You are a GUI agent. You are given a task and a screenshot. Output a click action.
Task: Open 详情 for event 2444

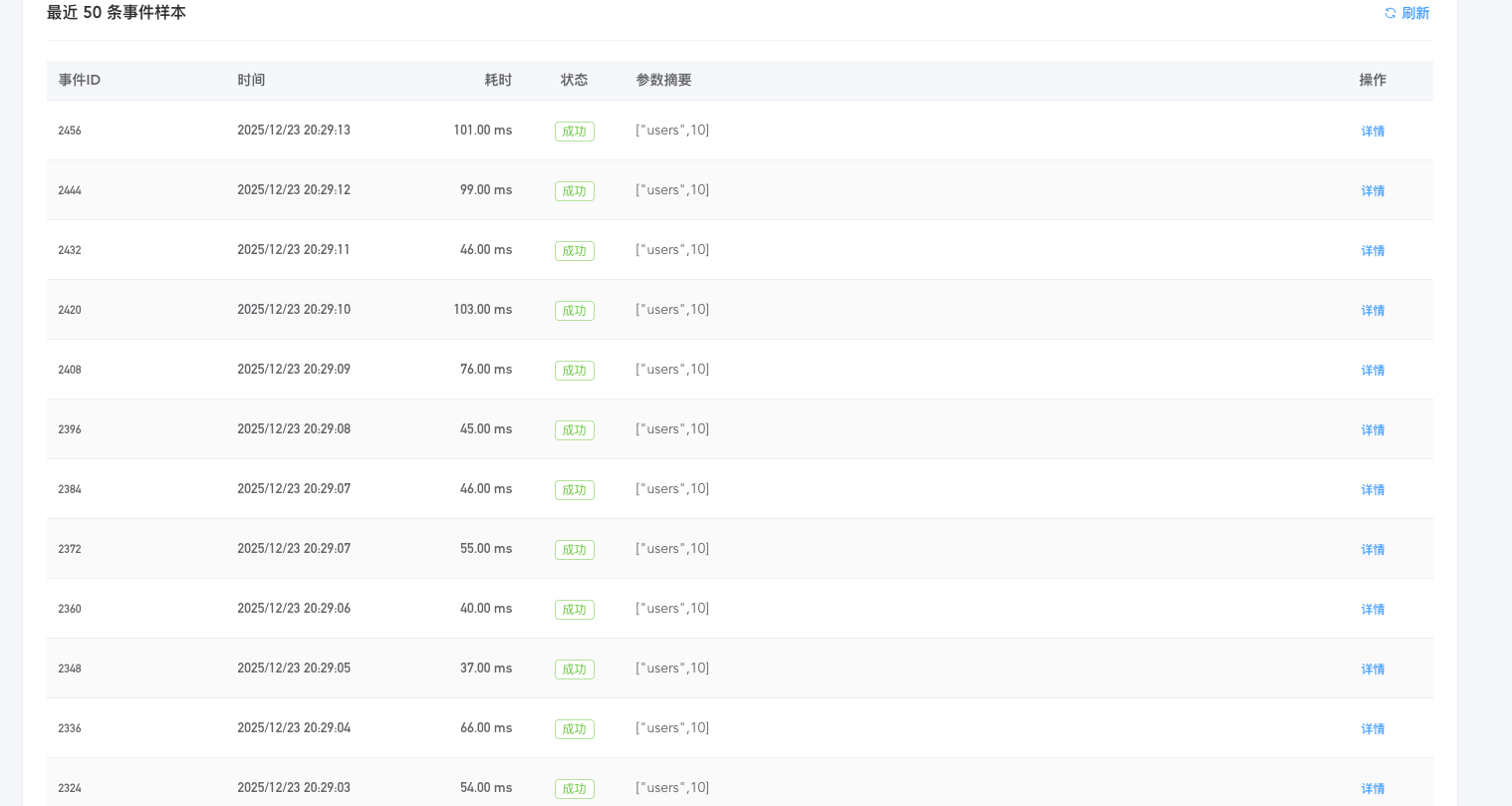tap(1373, 190)
